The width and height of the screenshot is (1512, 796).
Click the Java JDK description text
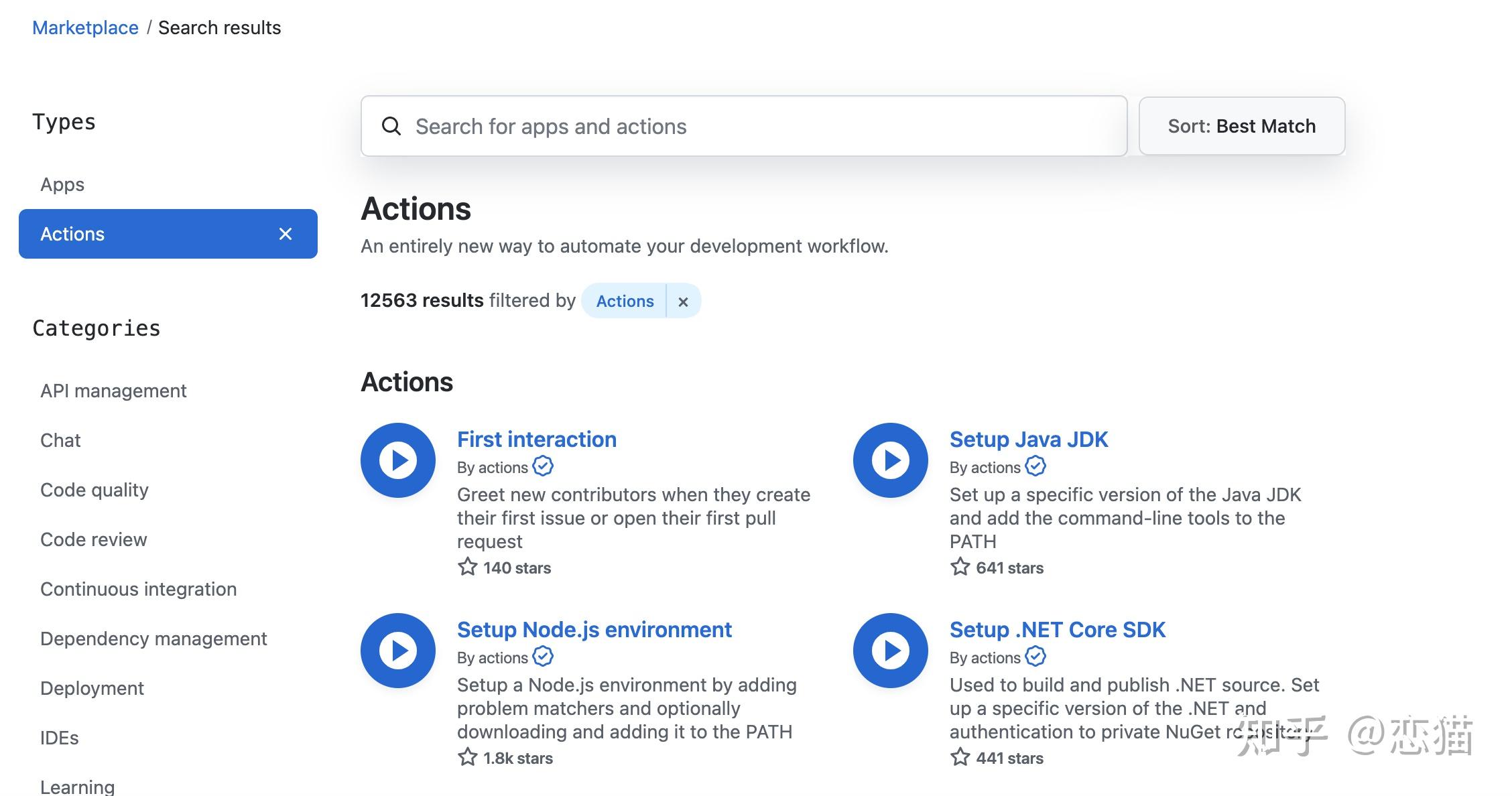pyautogui.click(x=1125, y=518)
